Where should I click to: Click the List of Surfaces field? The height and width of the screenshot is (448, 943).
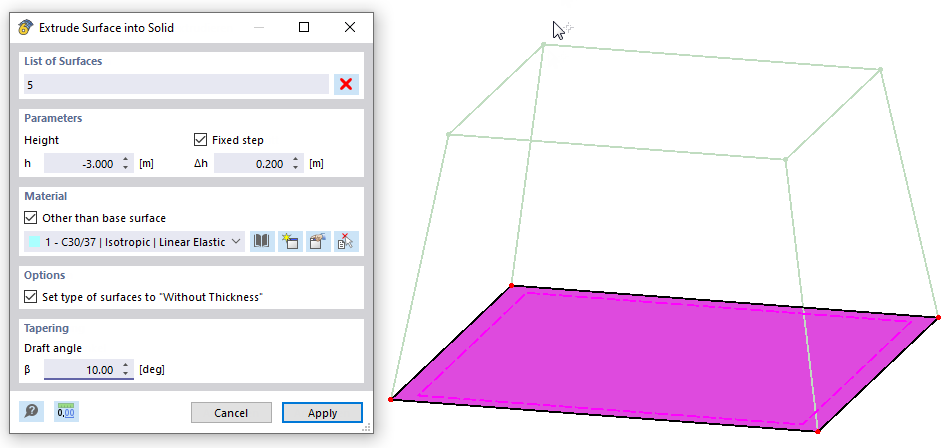[x=176, y=84]
